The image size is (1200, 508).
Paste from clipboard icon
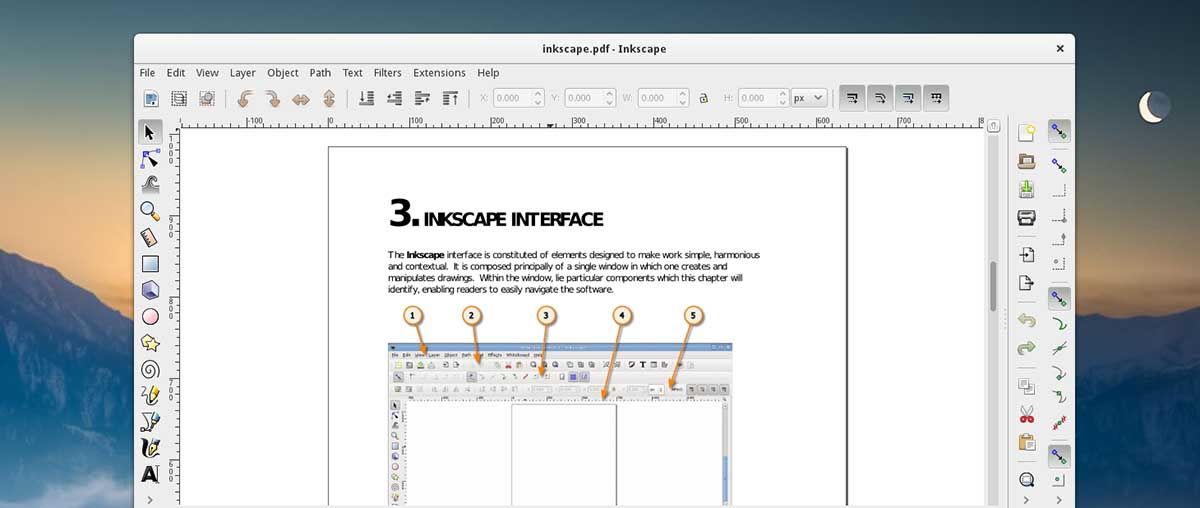point(1026,441)
